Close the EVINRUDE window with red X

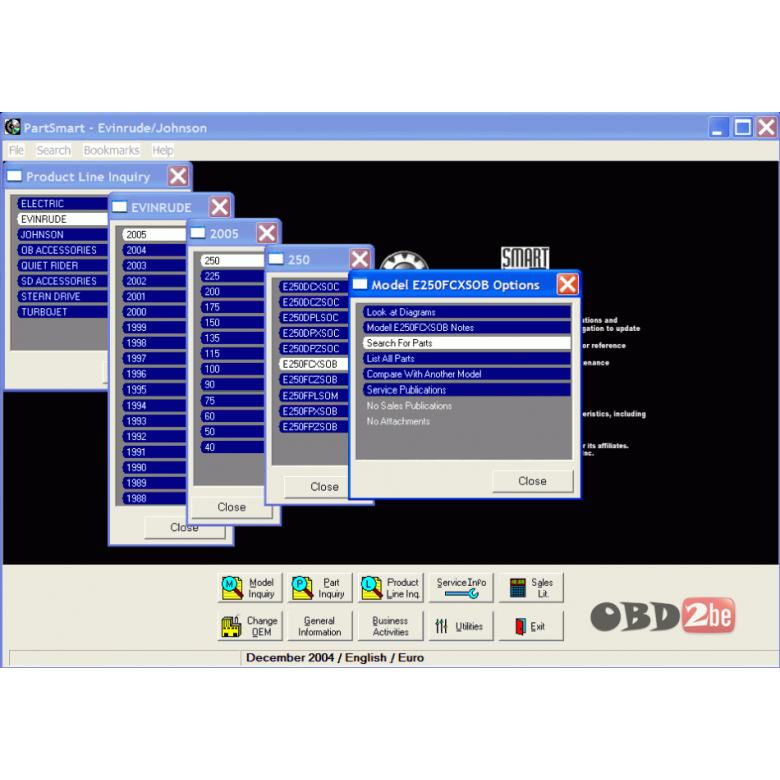[x=219, y=207]
